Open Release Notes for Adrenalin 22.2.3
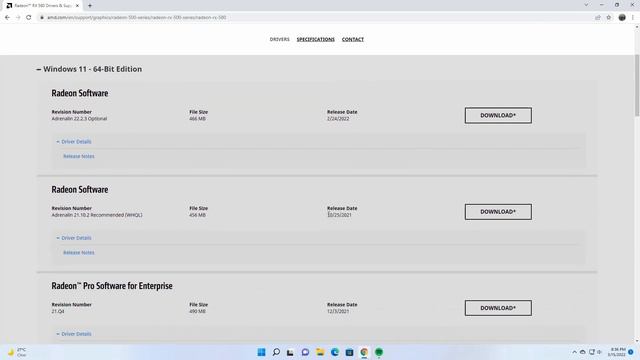 (79, 156)
